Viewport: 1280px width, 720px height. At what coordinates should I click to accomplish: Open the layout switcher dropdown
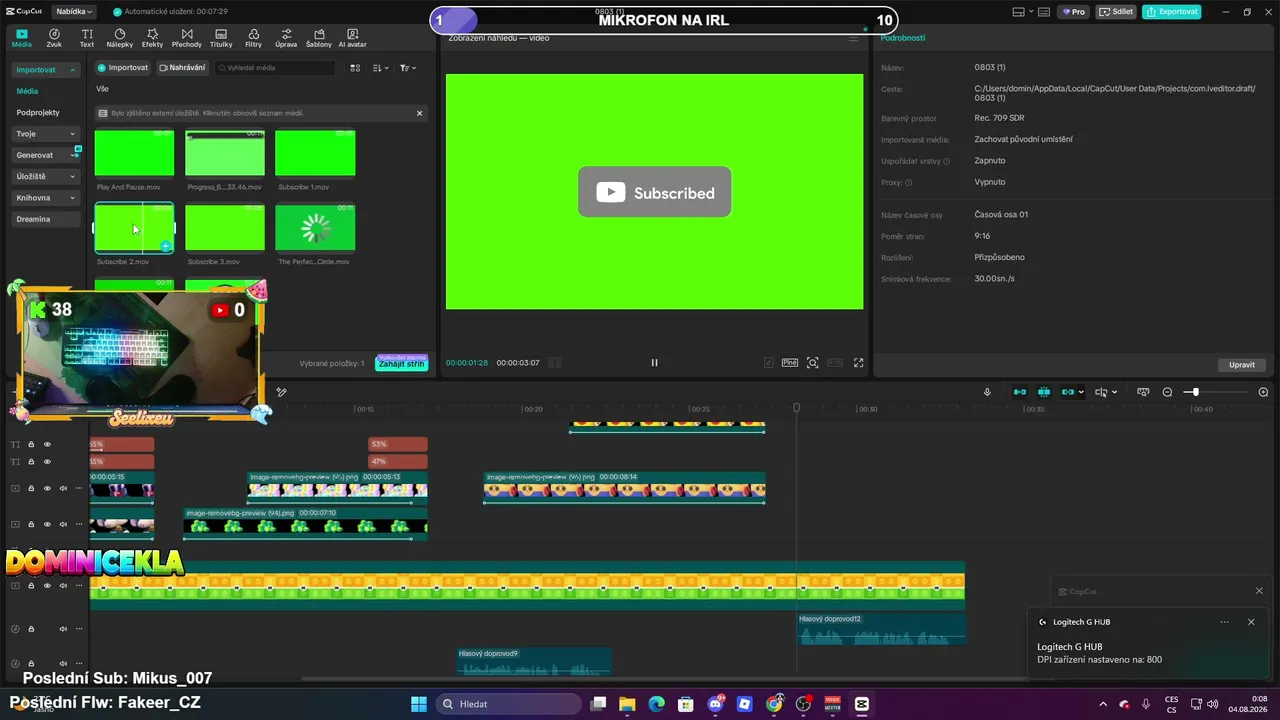[x=1024, y=12]
